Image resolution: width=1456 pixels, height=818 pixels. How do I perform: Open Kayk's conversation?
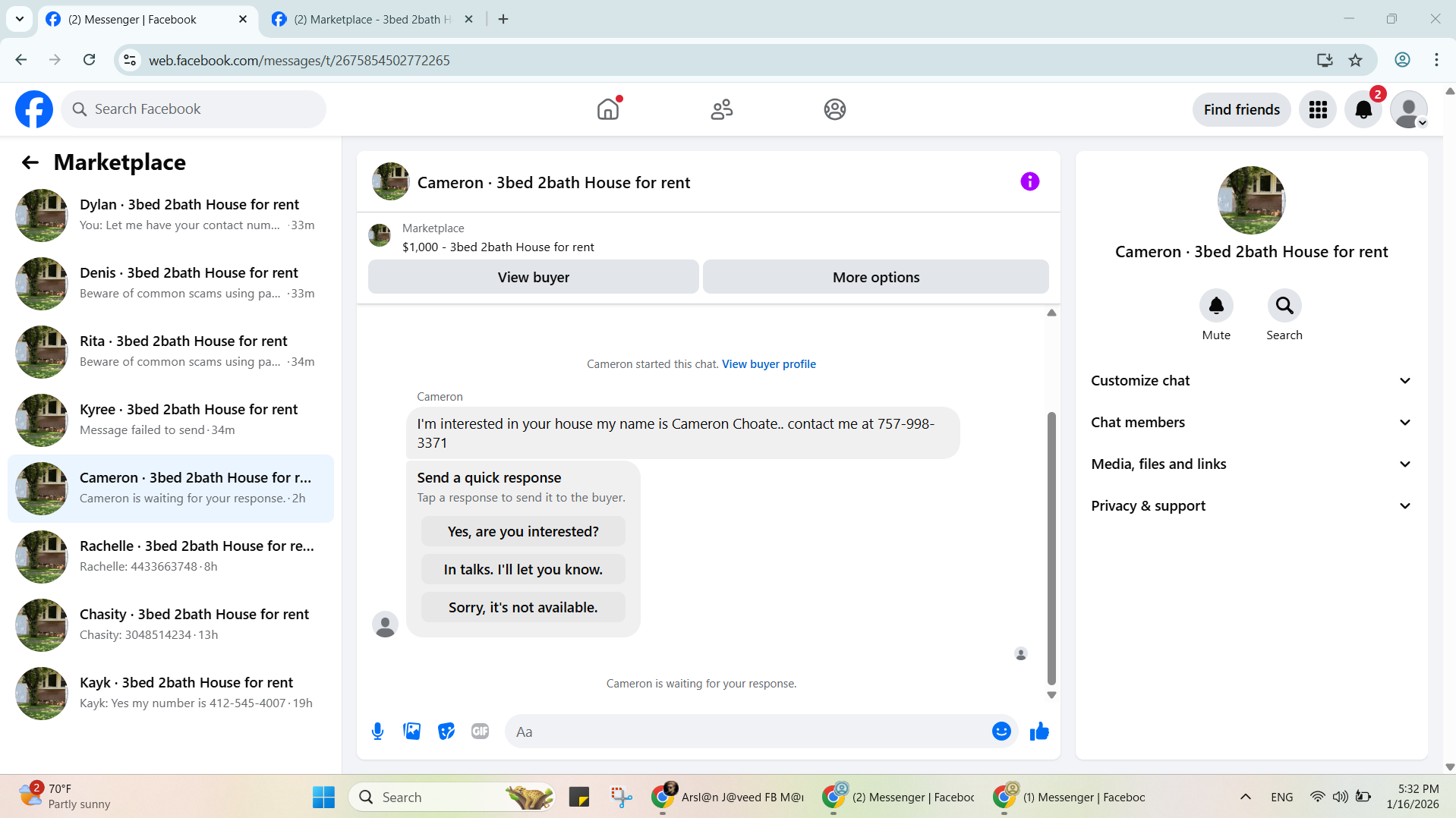[x=171, y=694]
